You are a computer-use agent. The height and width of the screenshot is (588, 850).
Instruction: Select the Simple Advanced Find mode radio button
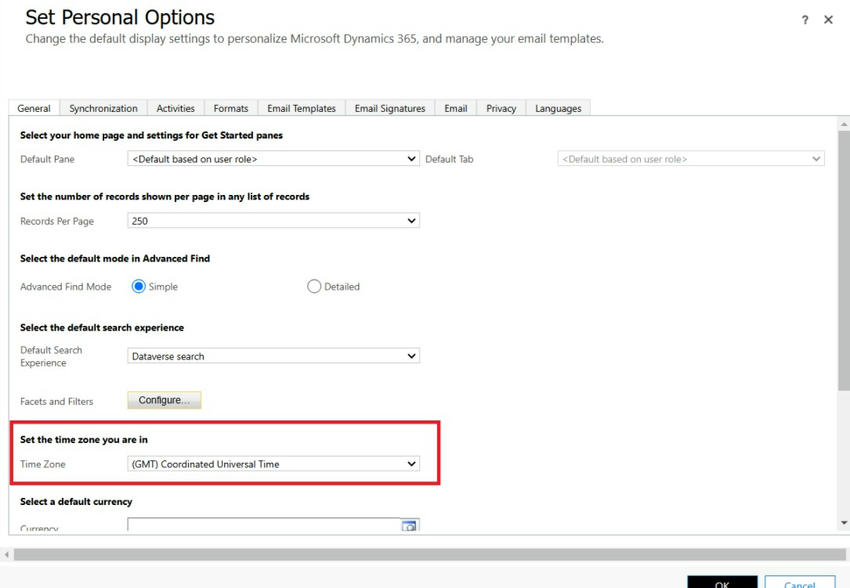coord(137,286)
